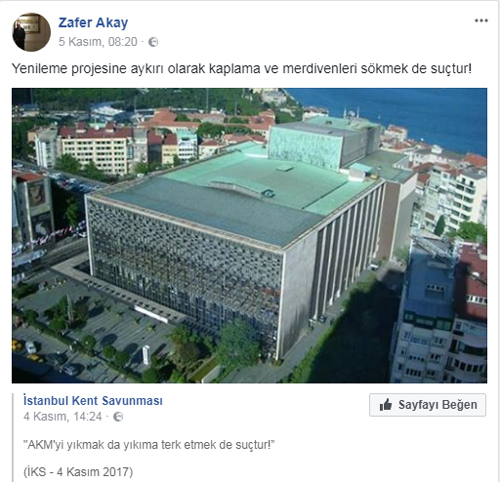
Task: Open the shared post timestamp 4 Kasım, 14:24
Action: pyautogui.click(x=63, y=416)
